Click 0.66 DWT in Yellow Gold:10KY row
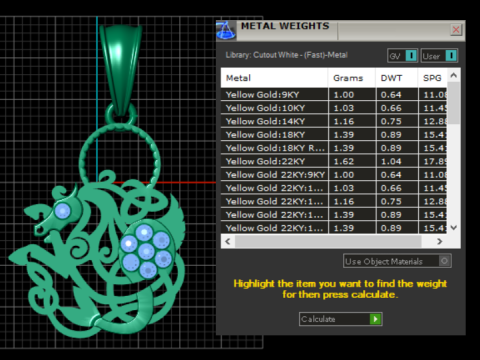 click(391, 108)
